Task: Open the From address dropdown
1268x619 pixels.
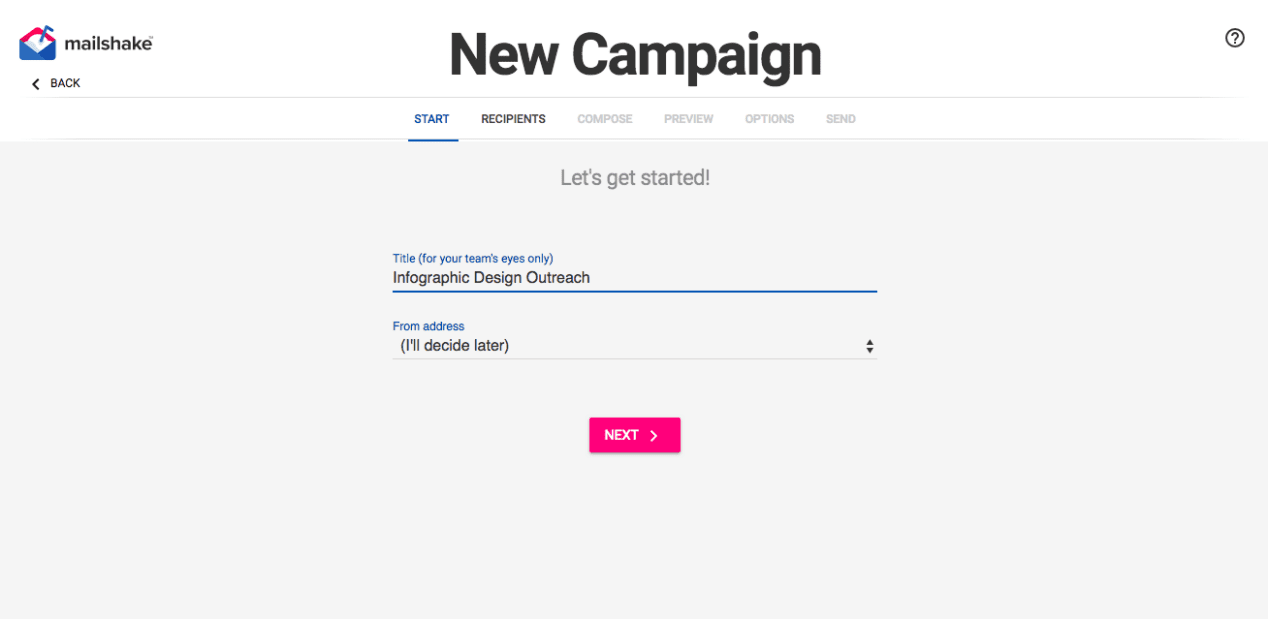Action: 634,346
